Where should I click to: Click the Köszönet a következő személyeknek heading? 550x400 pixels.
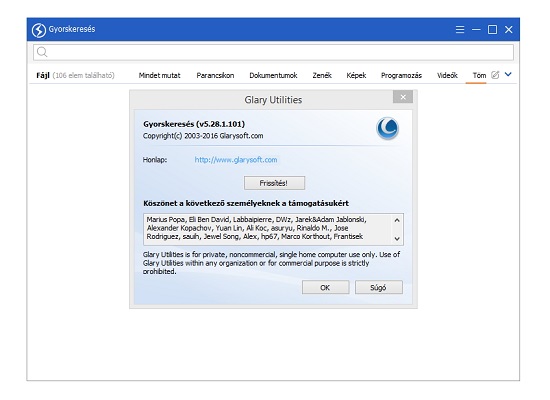point(246,204)
